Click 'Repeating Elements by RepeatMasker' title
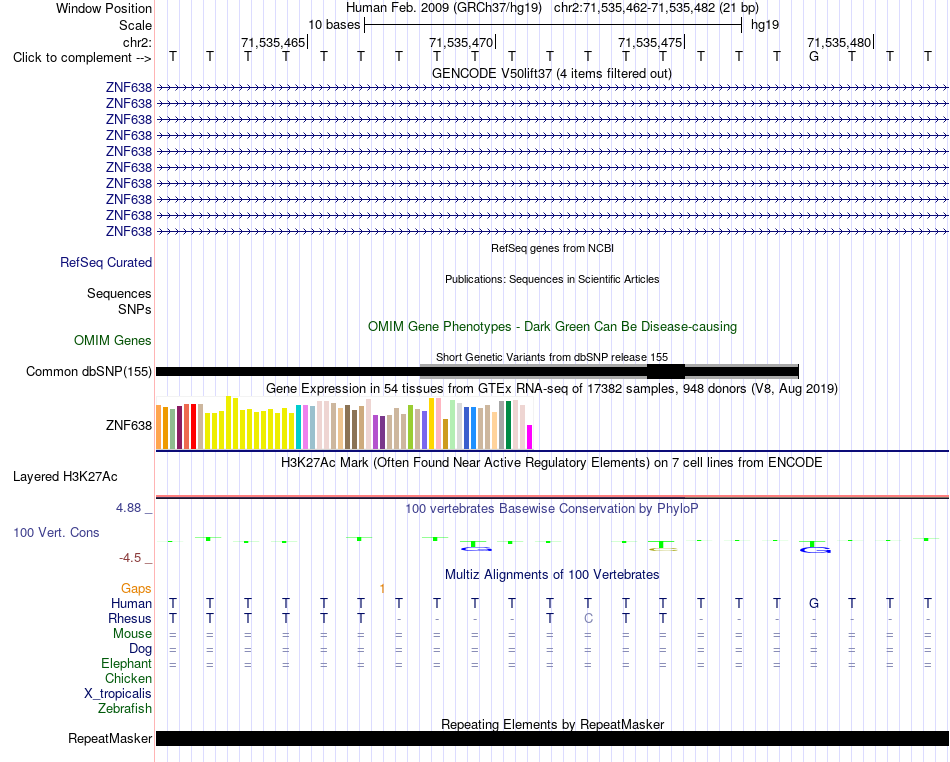 (x=553, y=724)
